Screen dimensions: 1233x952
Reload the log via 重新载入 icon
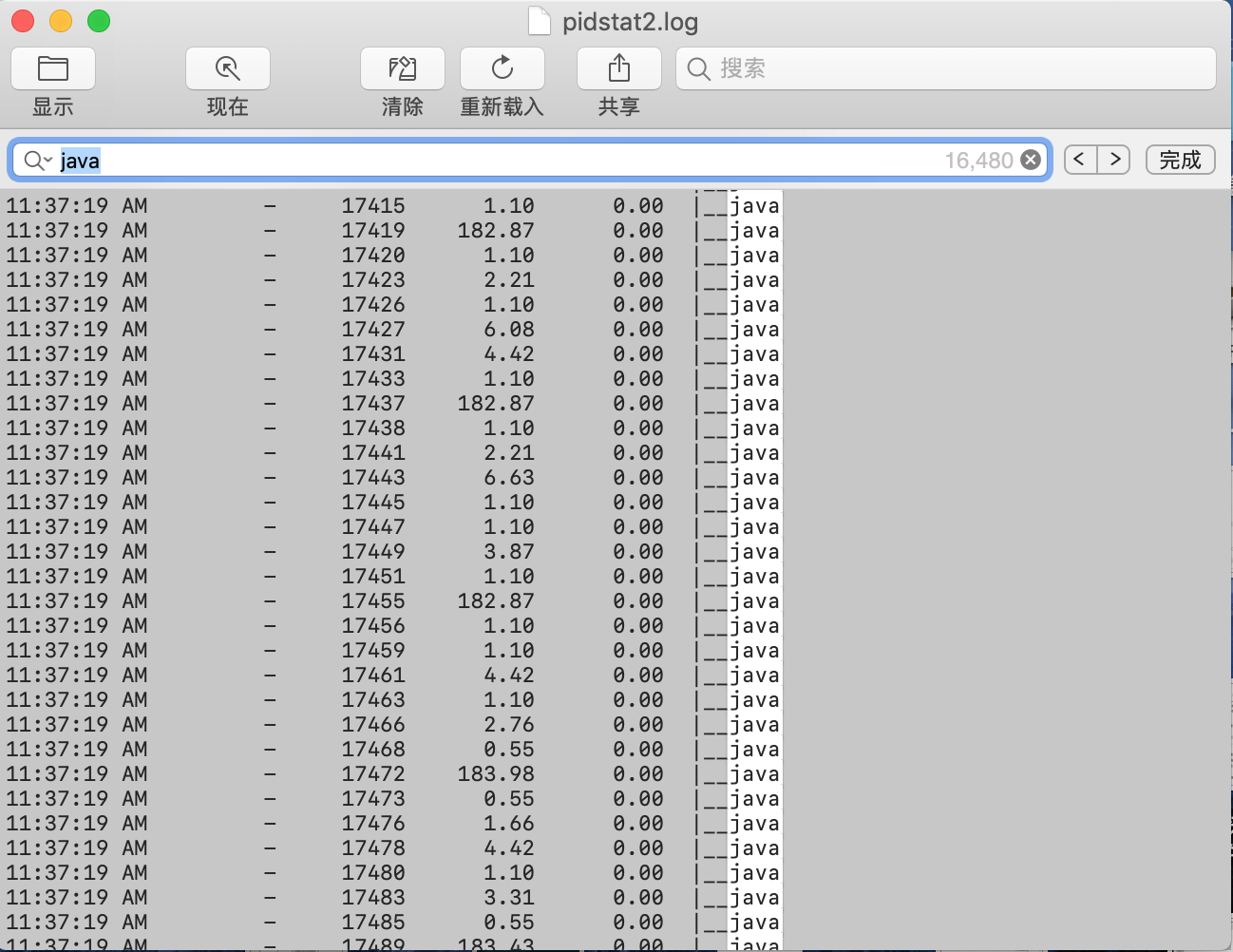[x=503, y=68]
